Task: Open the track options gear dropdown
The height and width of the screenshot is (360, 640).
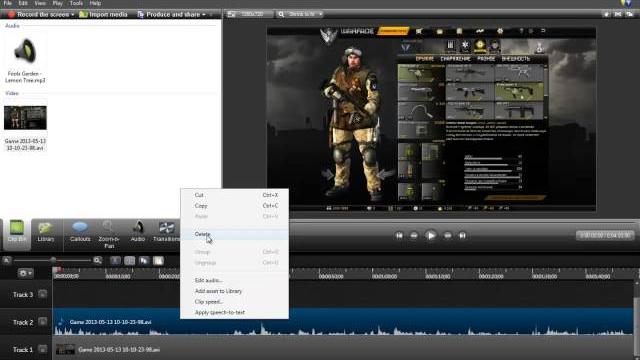Action: [25, 273]
